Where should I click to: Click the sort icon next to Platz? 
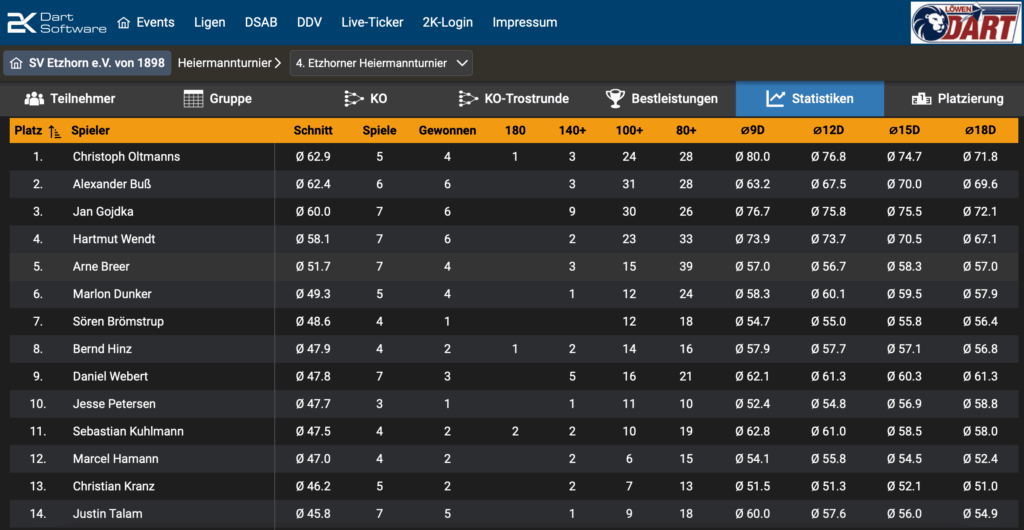(x=55, y=131)
